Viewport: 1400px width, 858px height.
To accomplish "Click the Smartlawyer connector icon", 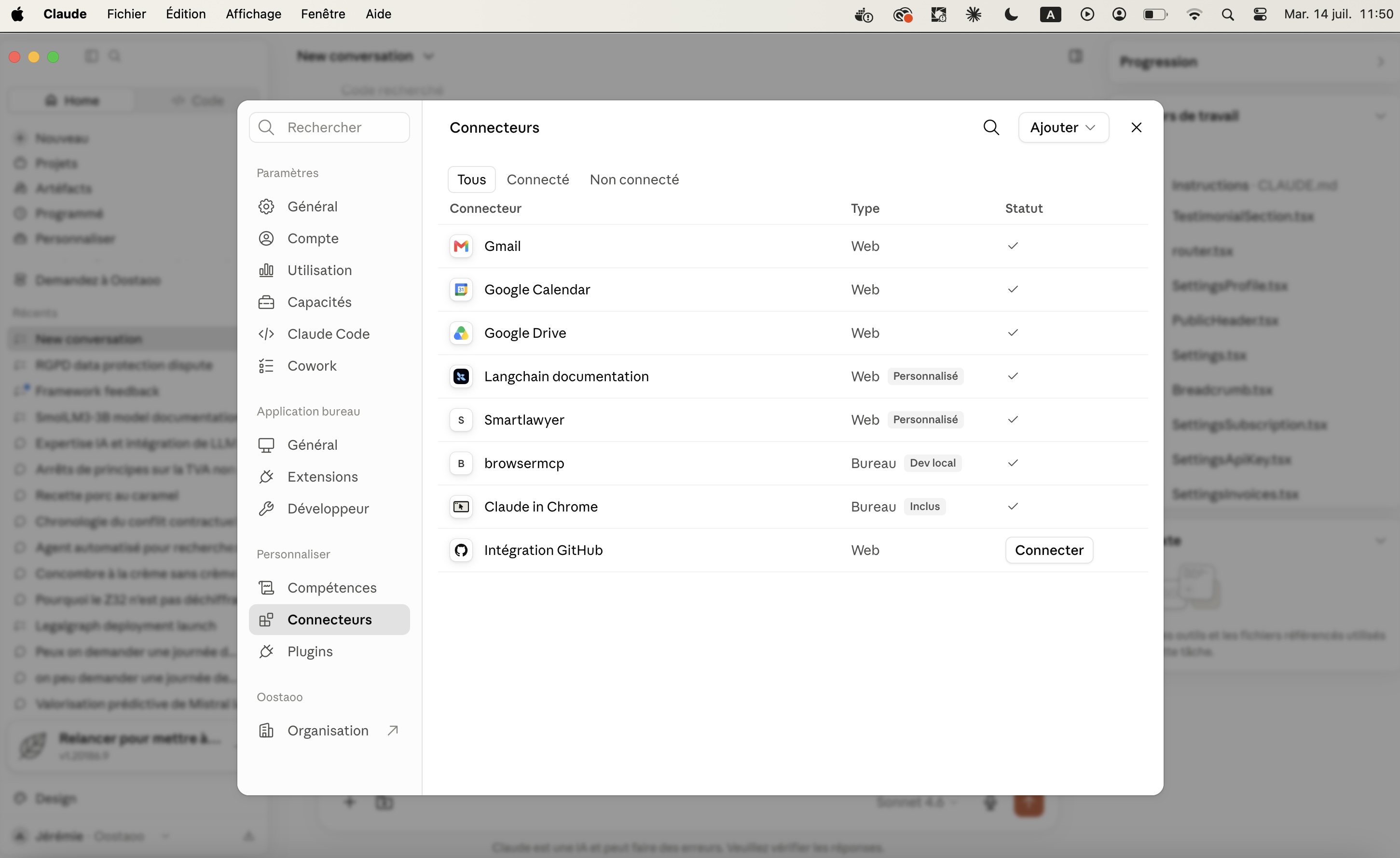I will (461, 420).
